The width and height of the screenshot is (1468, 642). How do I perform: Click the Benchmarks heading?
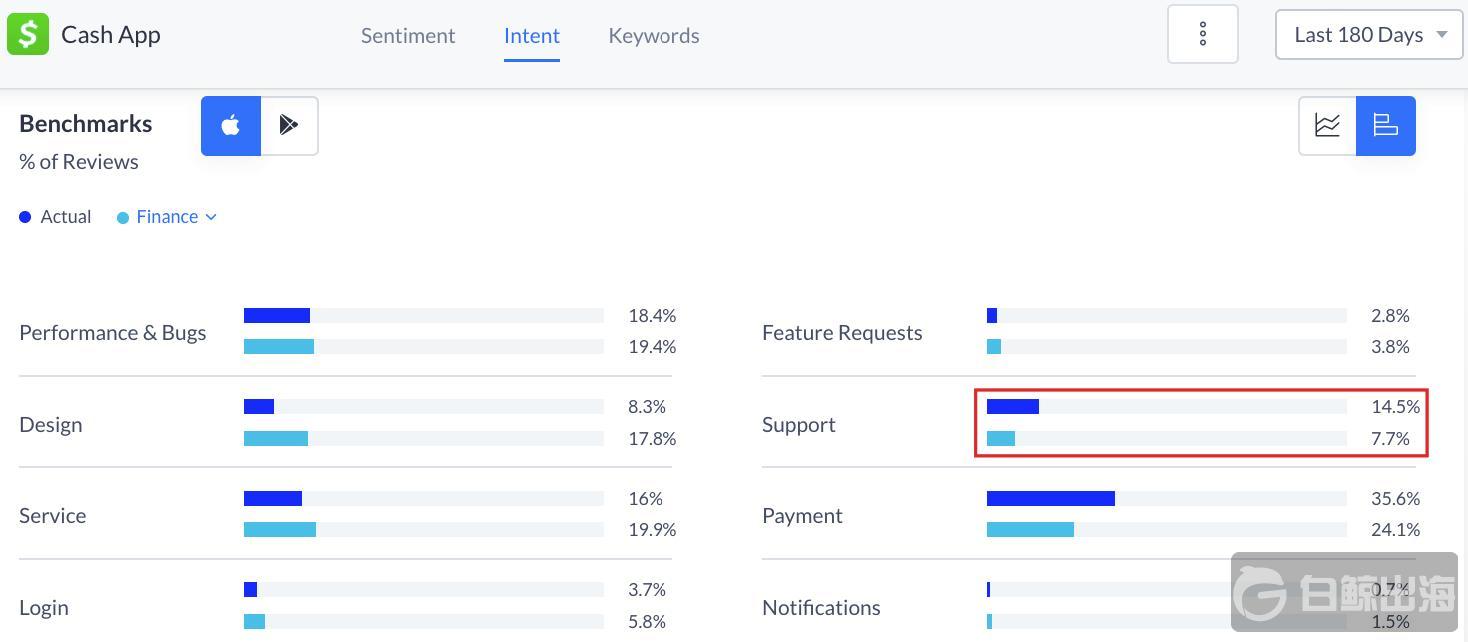[x=86, y=124]
